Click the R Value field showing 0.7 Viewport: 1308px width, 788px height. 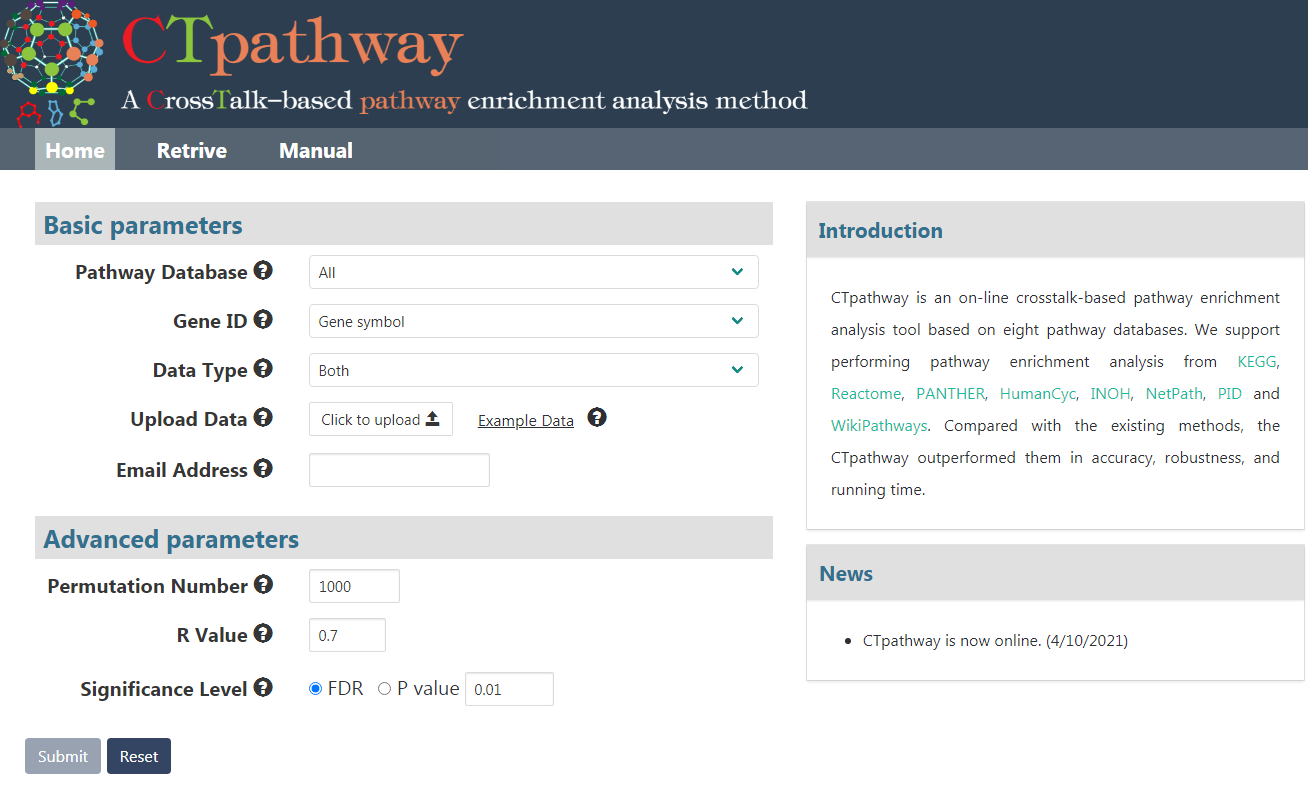[x=347, y=635]
